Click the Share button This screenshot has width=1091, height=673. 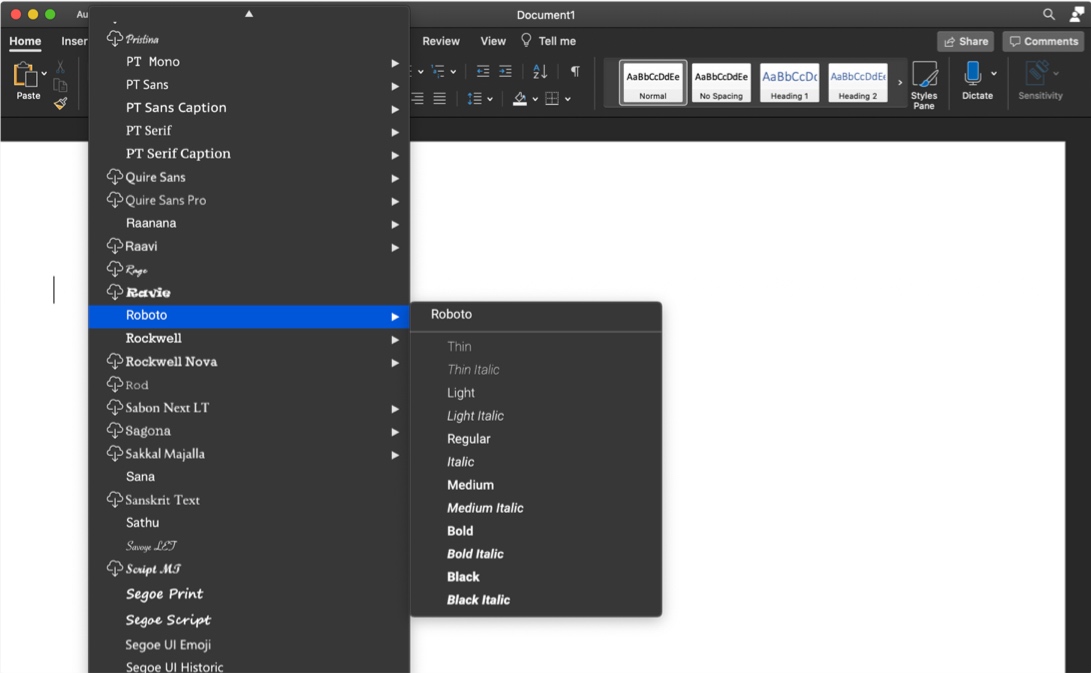coord(965,41)
